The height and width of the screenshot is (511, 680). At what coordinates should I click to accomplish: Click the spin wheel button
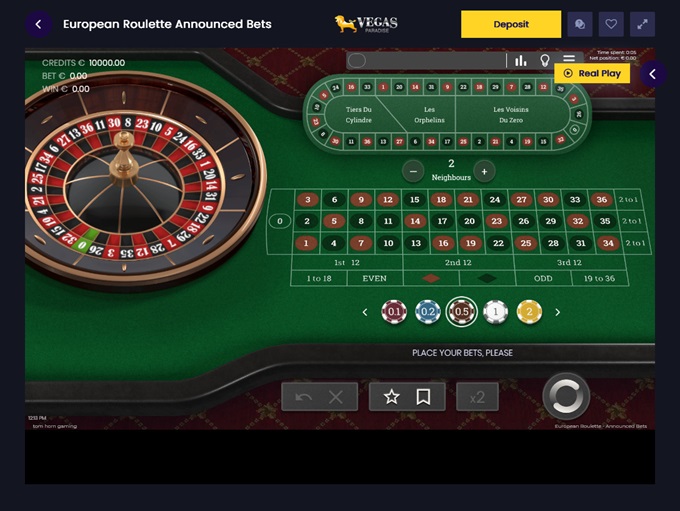(x=566, y=396)
